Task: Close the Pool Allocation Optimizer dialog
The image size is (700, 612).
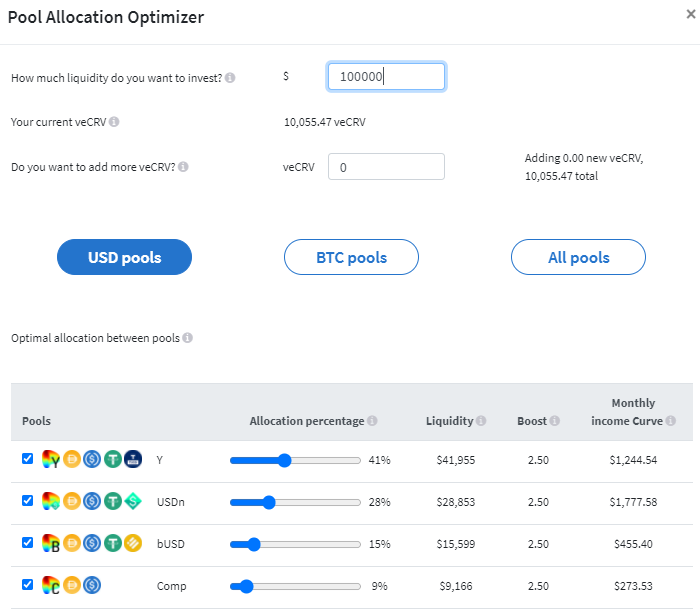Action: coord(691,14)
